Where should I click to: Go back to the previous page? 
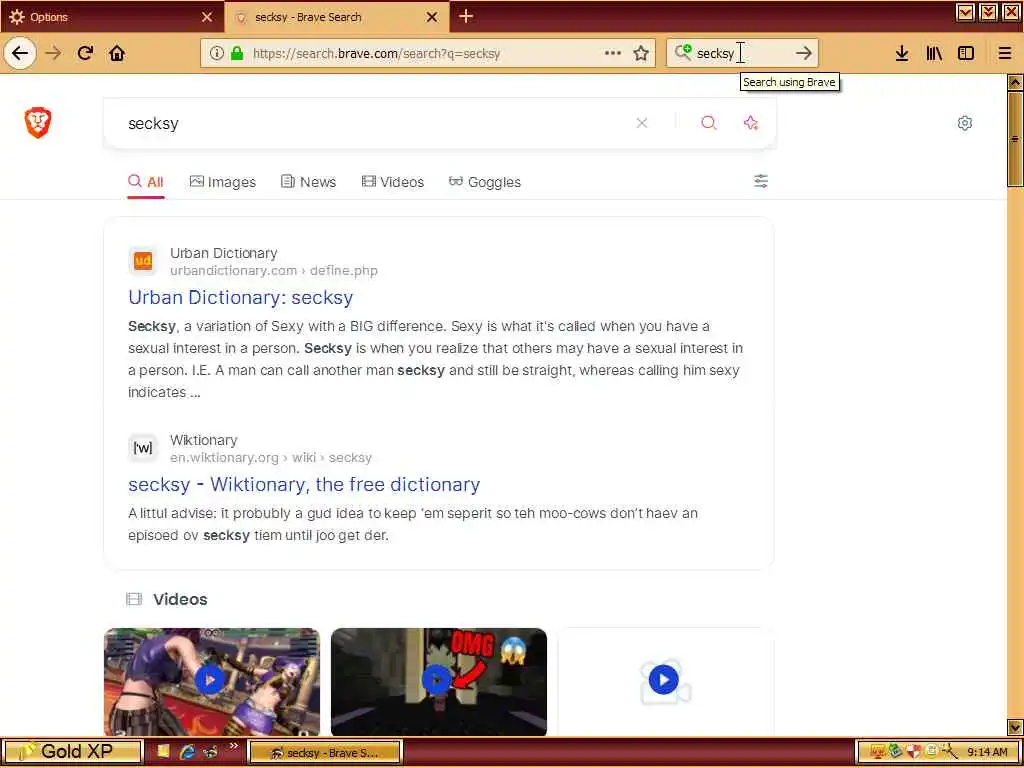point(20,53)
